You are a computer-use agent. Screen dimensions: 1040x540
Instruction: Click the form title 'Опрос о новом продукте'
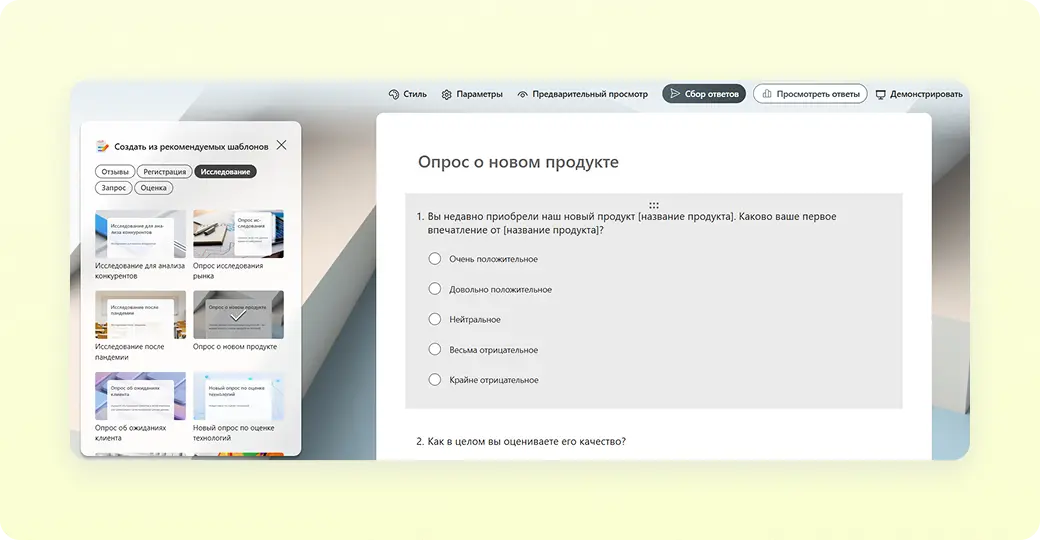point(518,162)
